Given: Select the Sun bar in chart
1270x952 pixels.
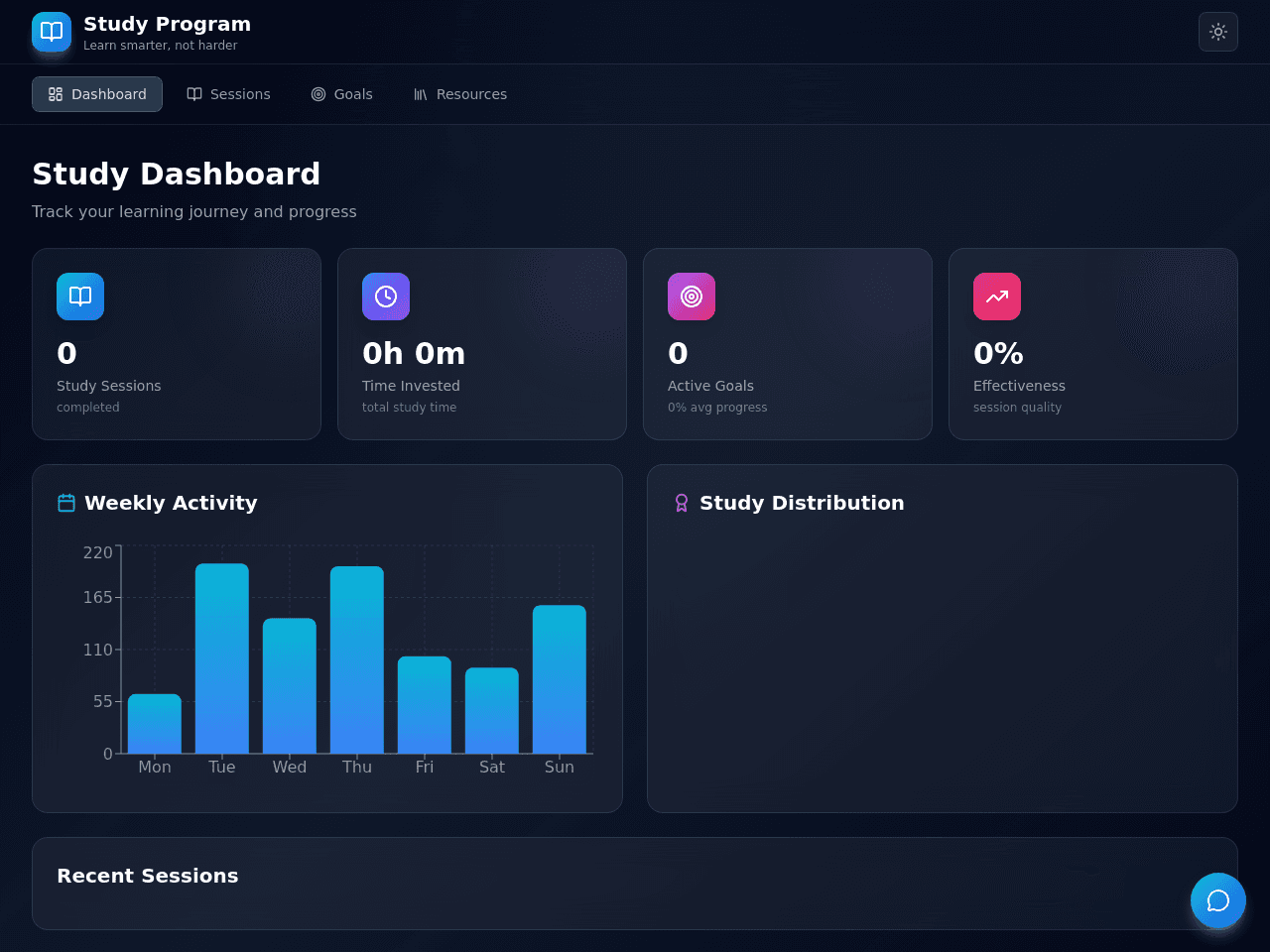Looking at the screenshot, I should click(560, 679).
